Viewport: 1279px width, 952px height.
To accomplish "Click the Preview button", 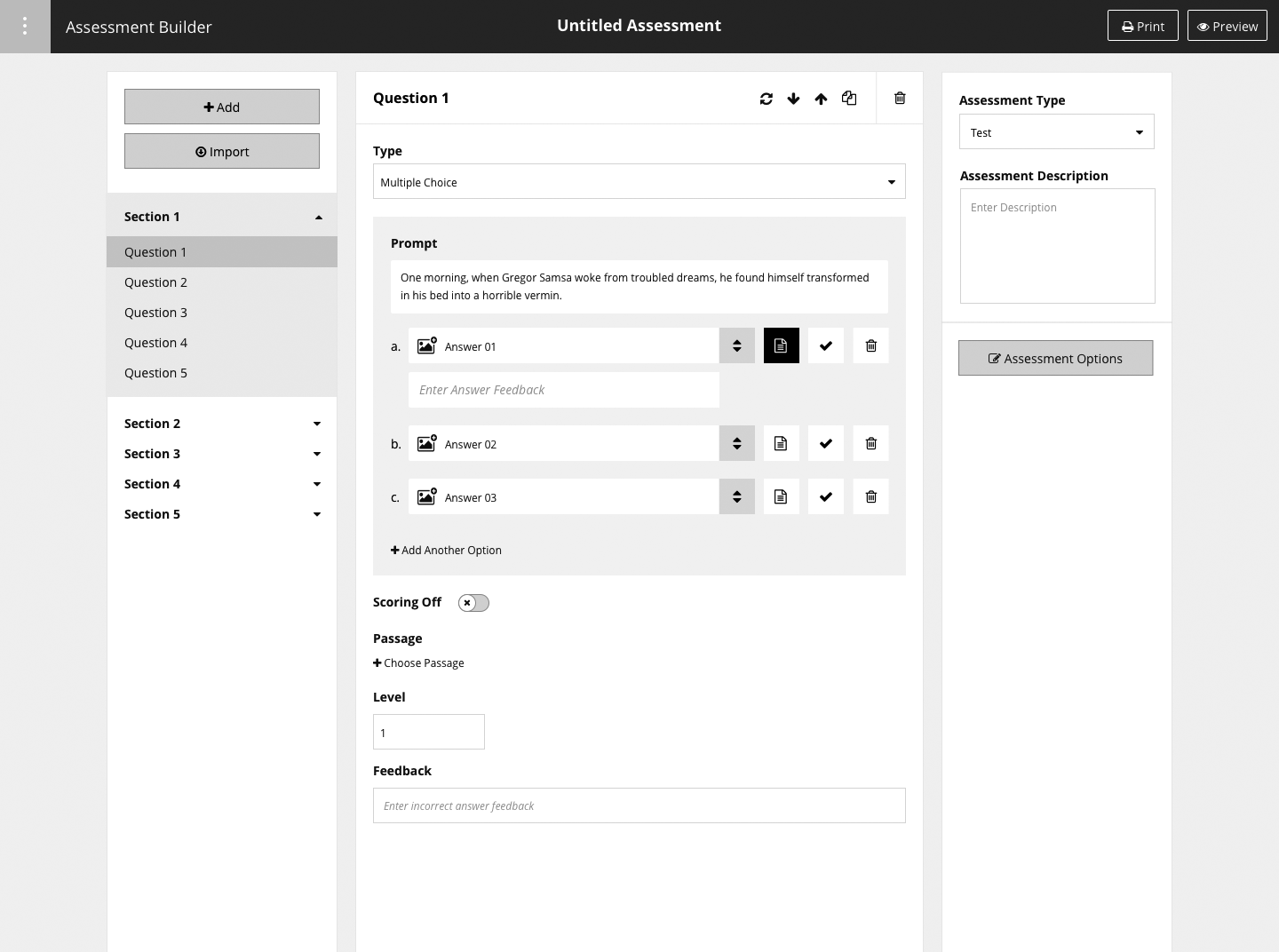I will [x=1227, y=26].
